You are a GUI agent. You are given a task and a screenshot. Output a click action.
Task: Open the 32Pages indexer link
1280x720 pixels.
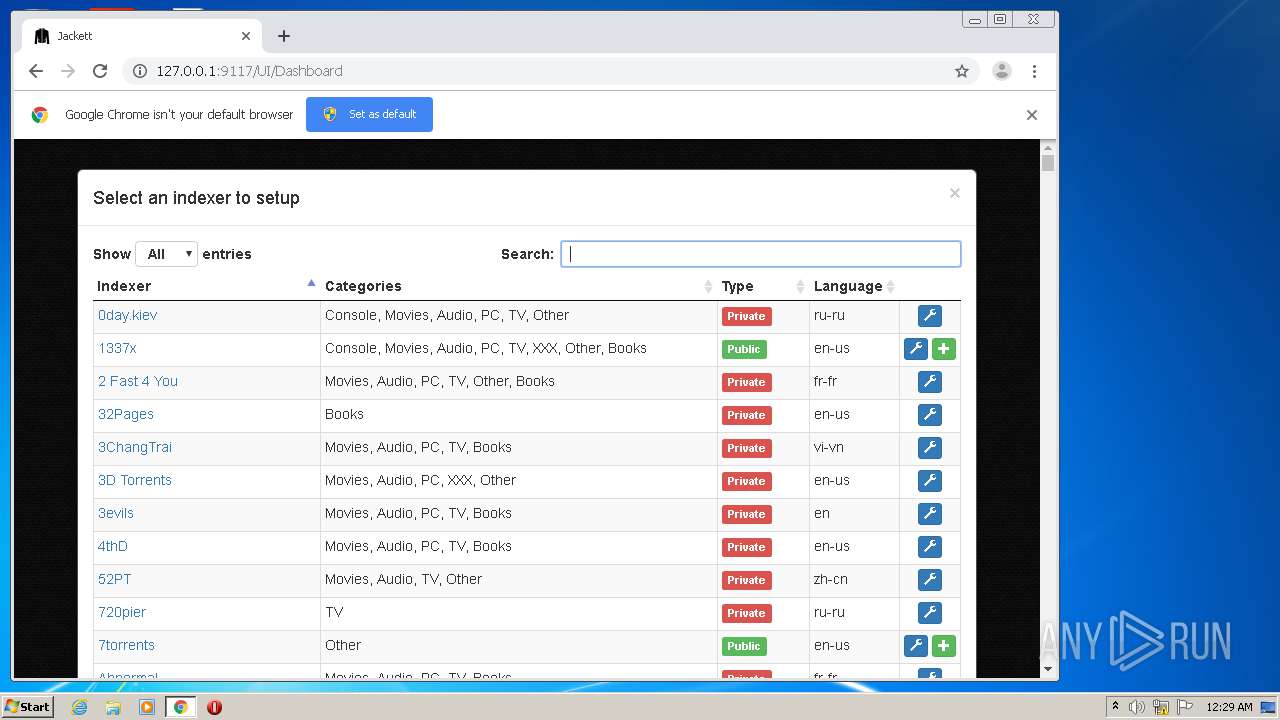[x=126, y=414]
